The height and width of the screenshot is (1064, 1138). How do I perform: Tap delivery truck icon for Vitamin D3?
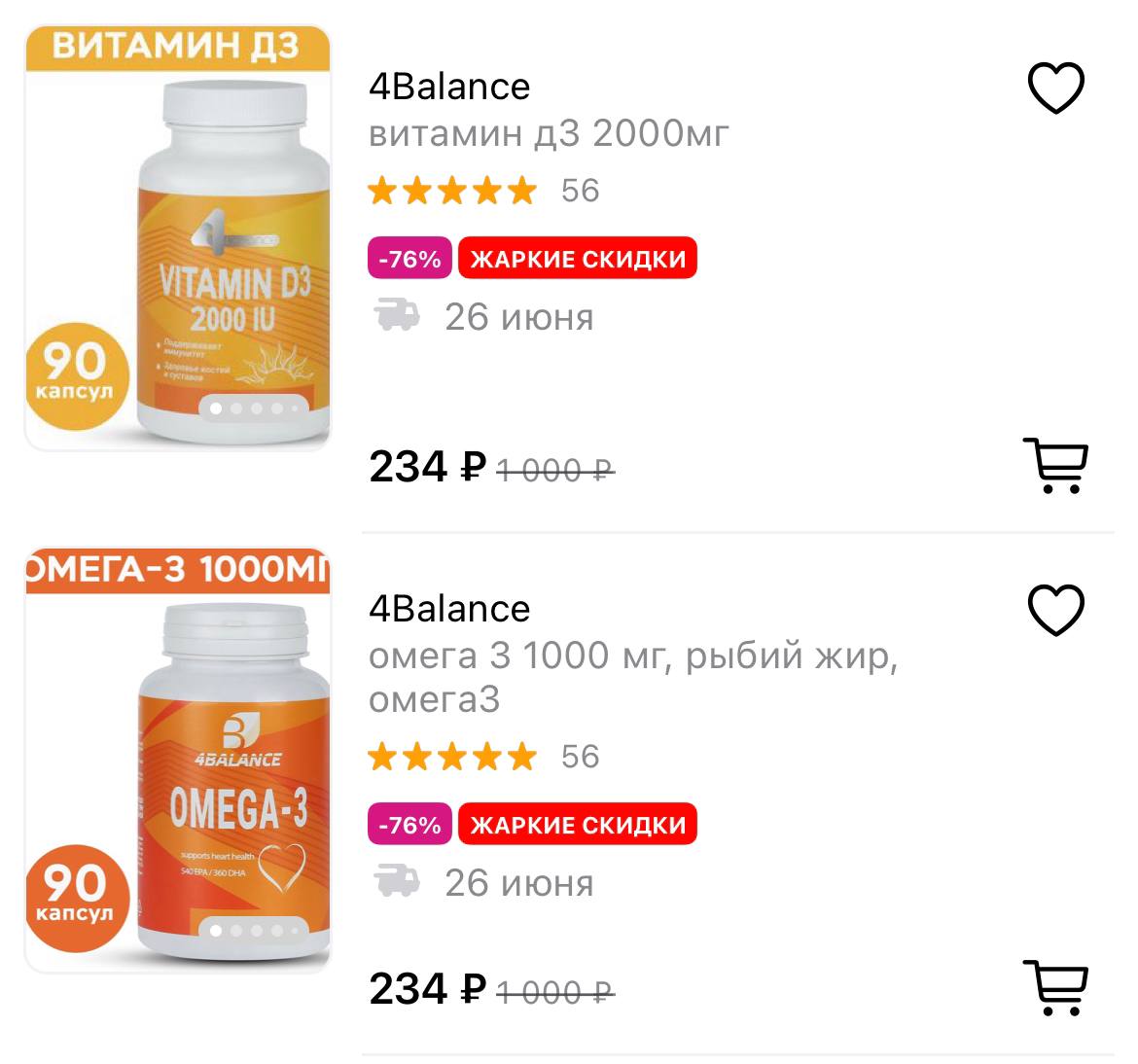(x=397, y=316)
